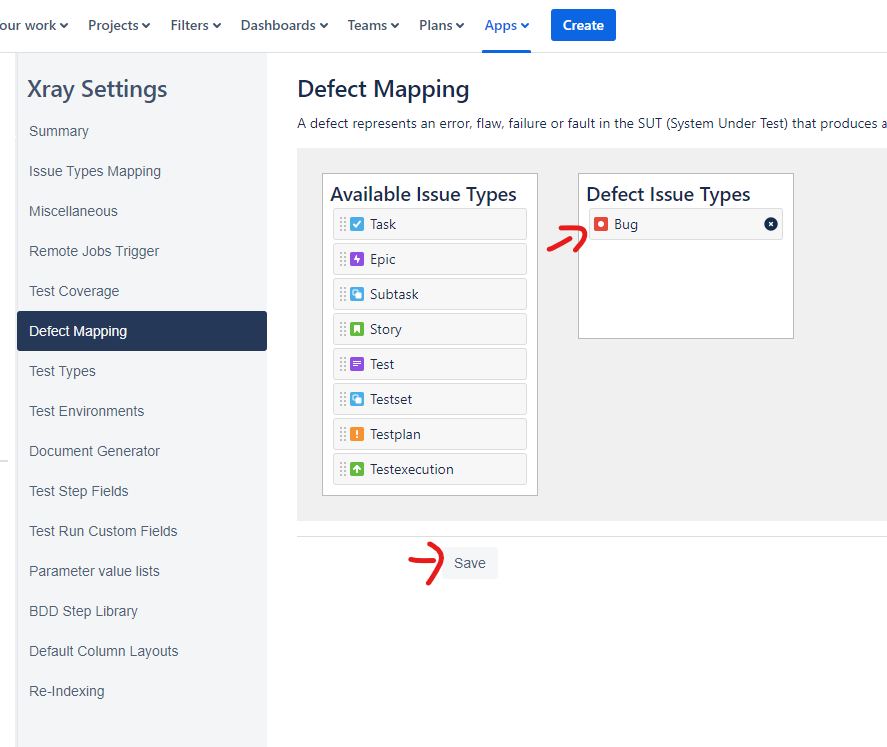The height and width of the screenshot is (747, 887).
Task: Grab the drag handle of the Epic row
Action: coord(343,260)
